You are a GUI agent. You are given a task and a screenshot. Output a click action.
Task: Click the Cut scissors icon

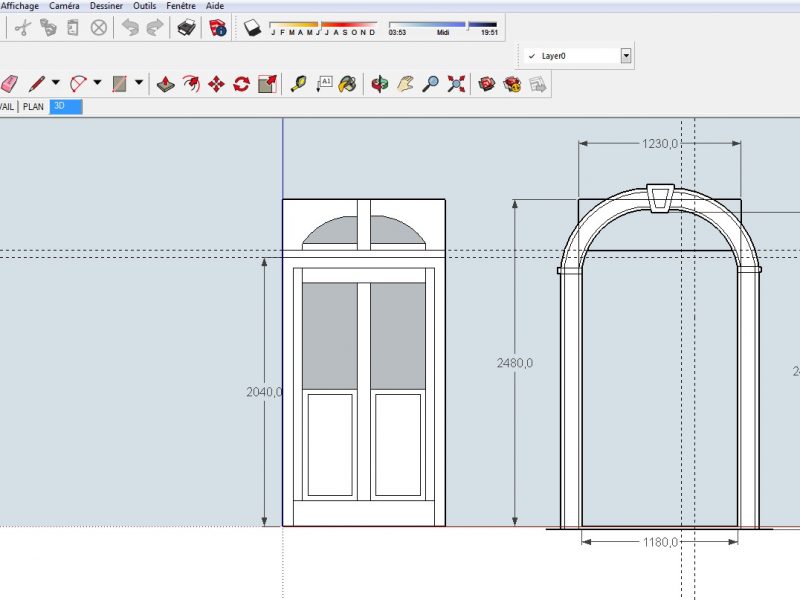click(x=22, y=28)
